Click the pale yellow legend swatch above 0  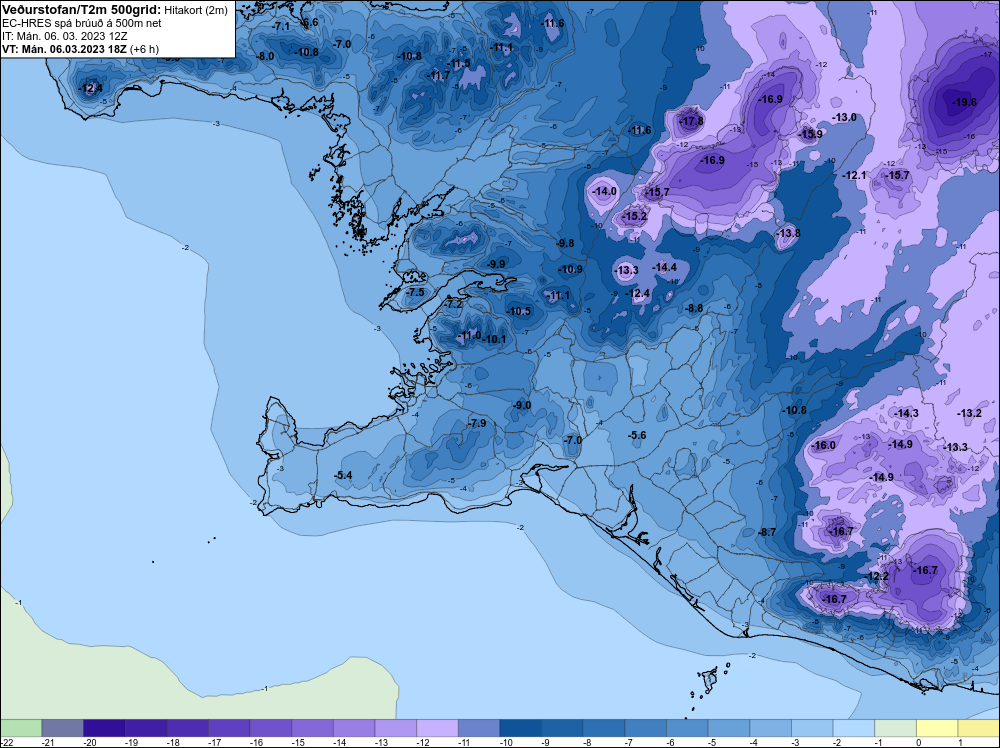click(x=937, y=728)
